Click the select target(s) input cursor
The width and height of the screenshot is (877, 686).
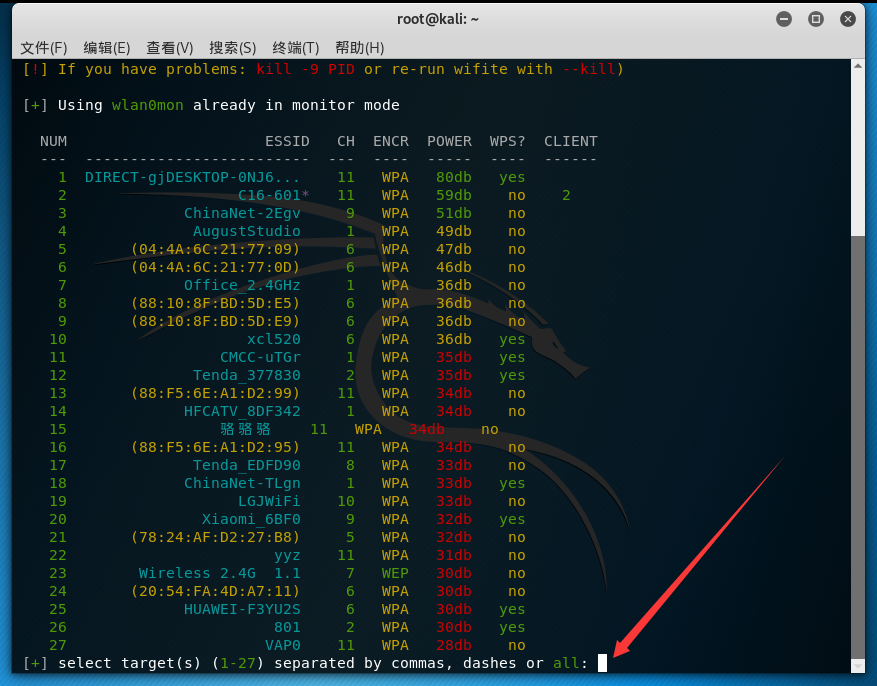602,663
